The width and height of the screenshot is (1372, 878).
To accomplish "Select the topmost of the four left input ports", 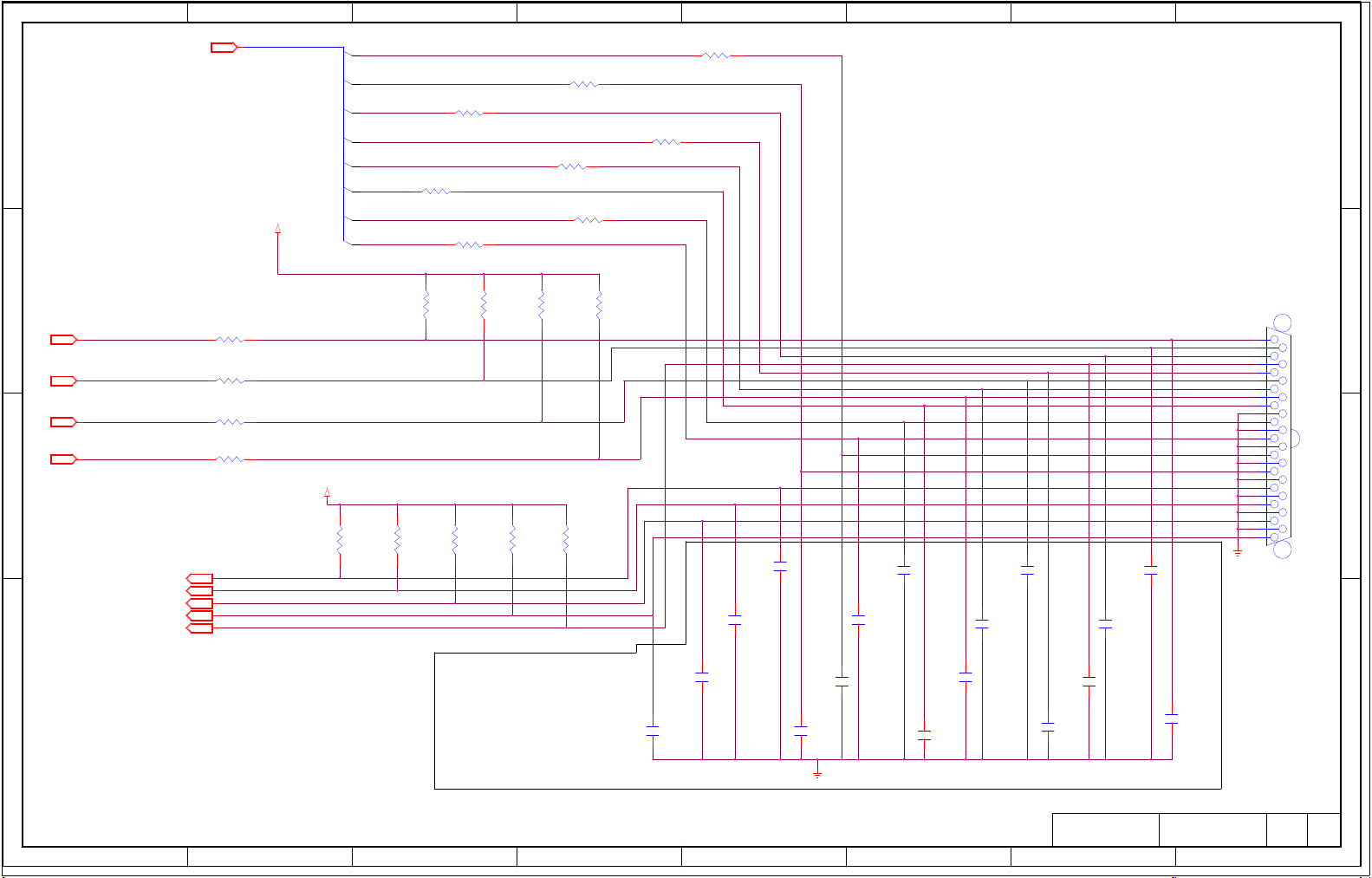I will [x=63, y=340].
